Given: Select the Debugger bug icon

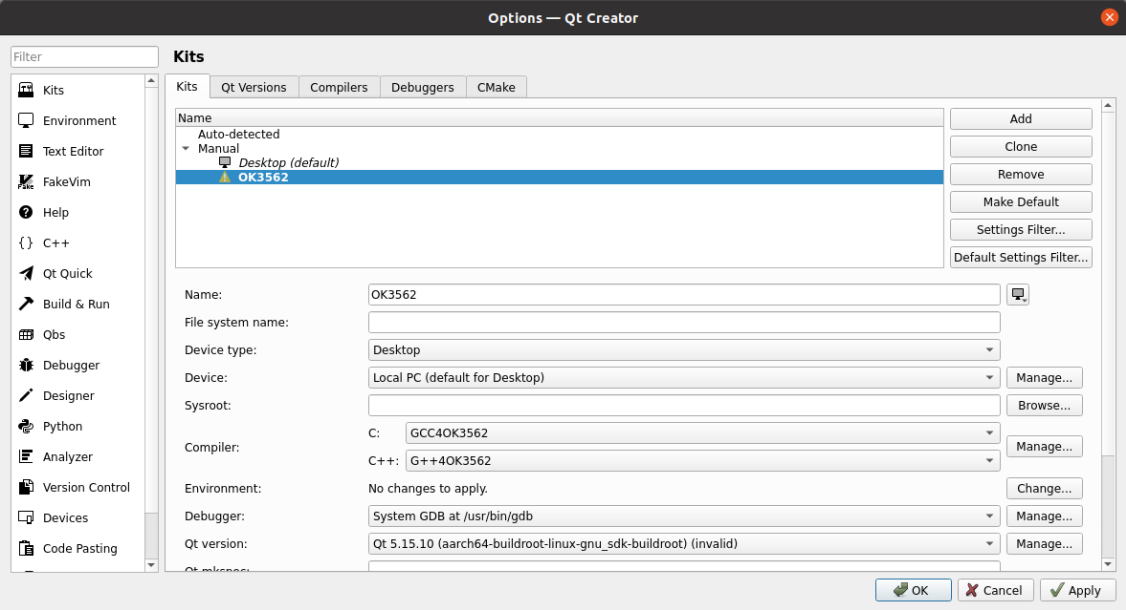Looking at the screenshot, I should coord(27,366).
